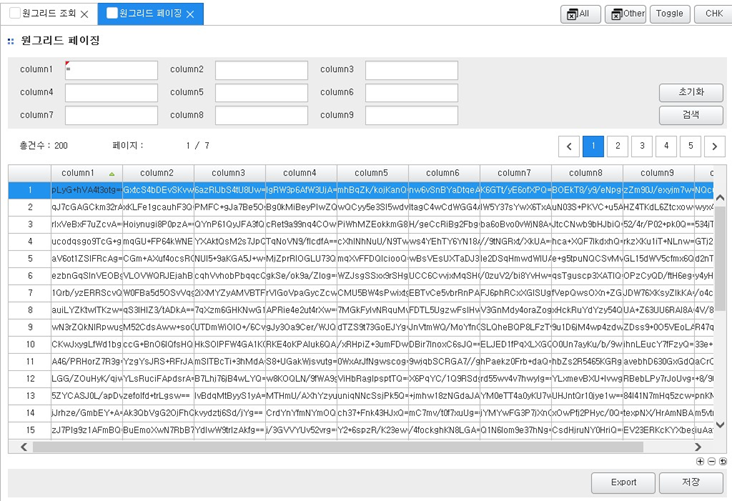This screenshot has height=501, width=732.
Task: Select grid row number 1
Action: click(x=30, y=190)
